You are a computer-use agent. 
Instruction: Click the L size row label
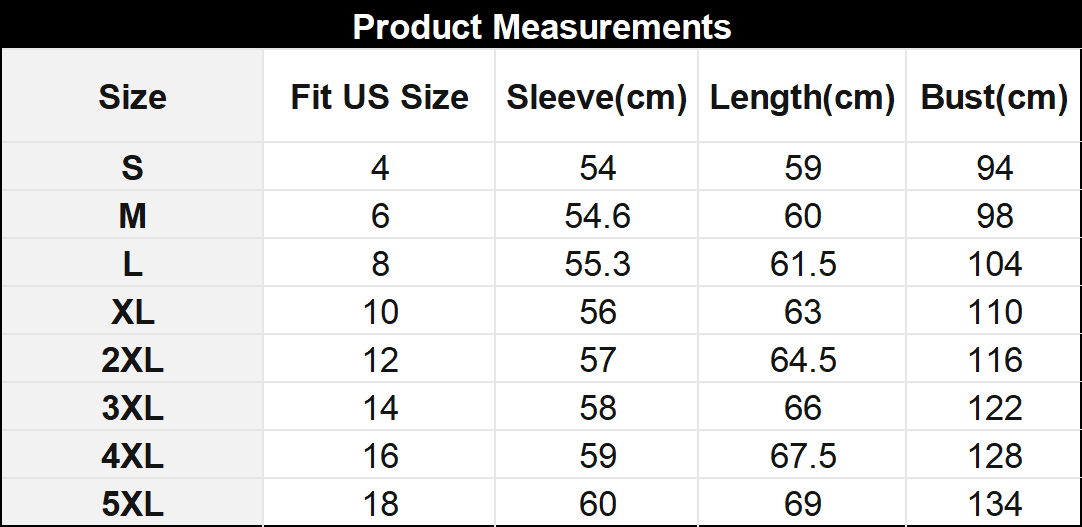132,264
